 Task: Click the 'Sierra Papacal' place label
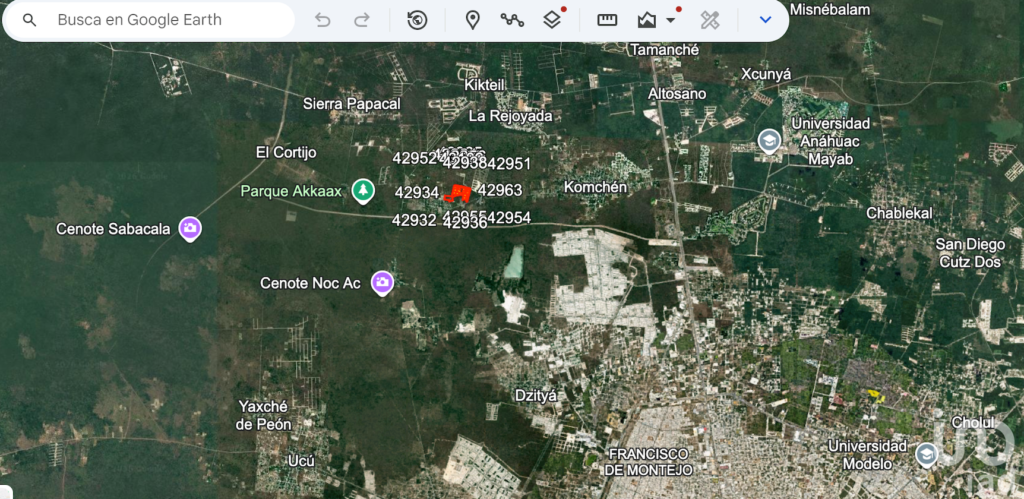352,104
